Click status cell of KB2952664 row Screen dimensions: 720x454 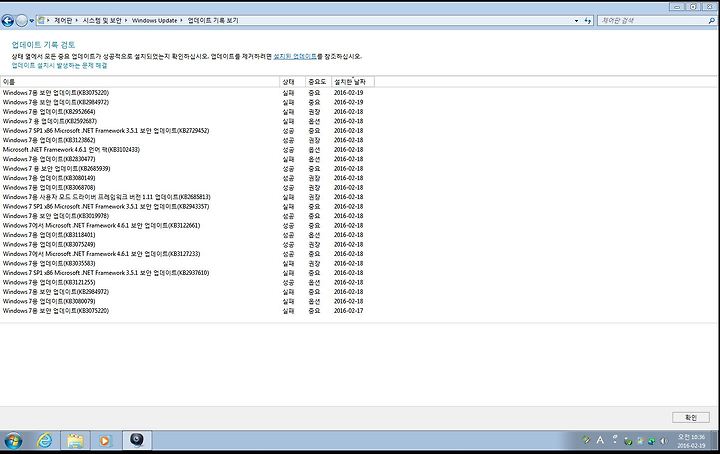pyautogui.click(x=288, y=112)
